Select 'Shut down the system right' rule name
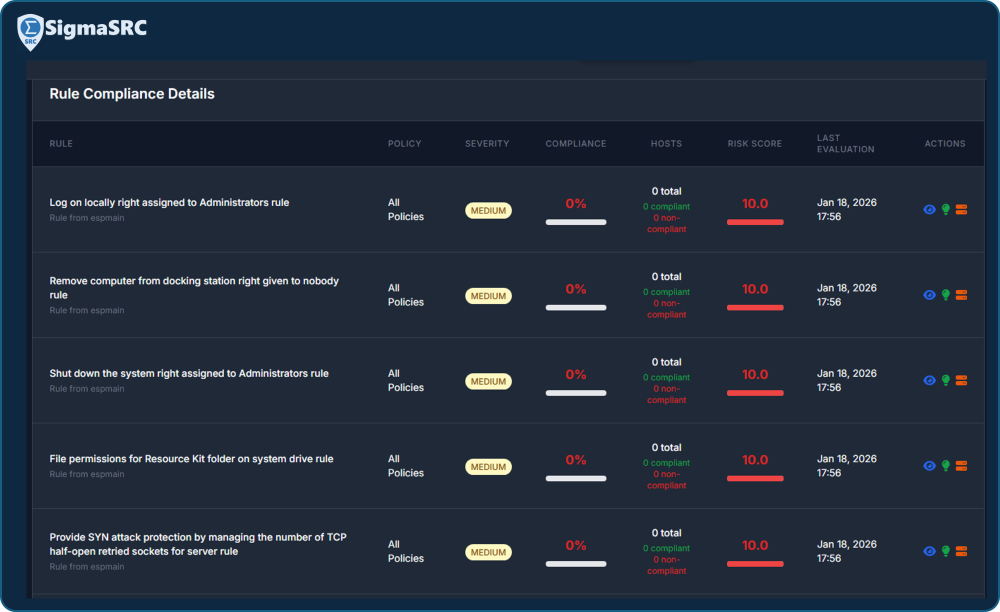The height and width of the screenshot is (612, 1000). (x=189, y=374)
